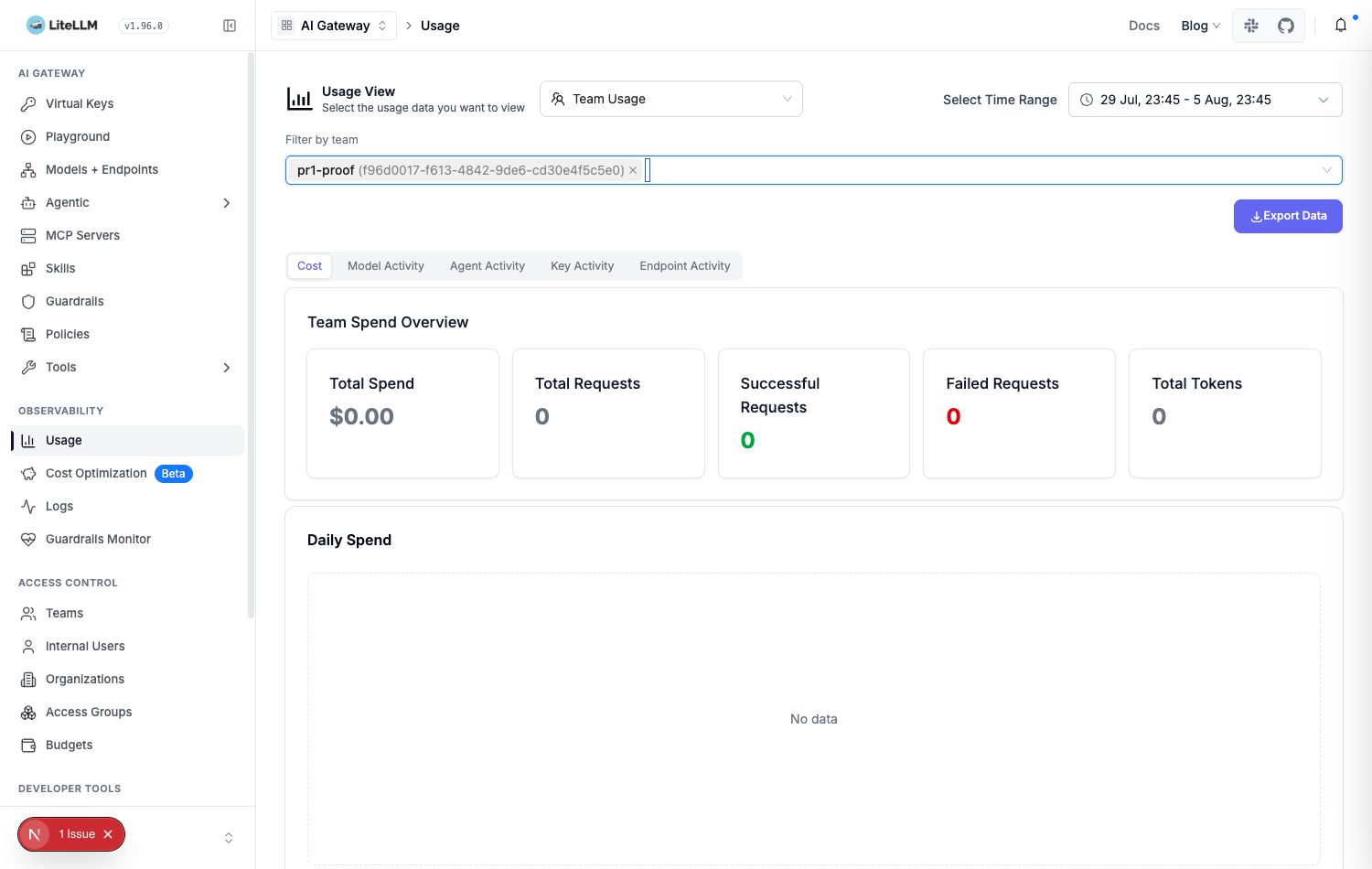Viewport: 1372px width, 869px height.
Task: Expand the Tools submenu chevron
Action: click(x=227, y=368)
